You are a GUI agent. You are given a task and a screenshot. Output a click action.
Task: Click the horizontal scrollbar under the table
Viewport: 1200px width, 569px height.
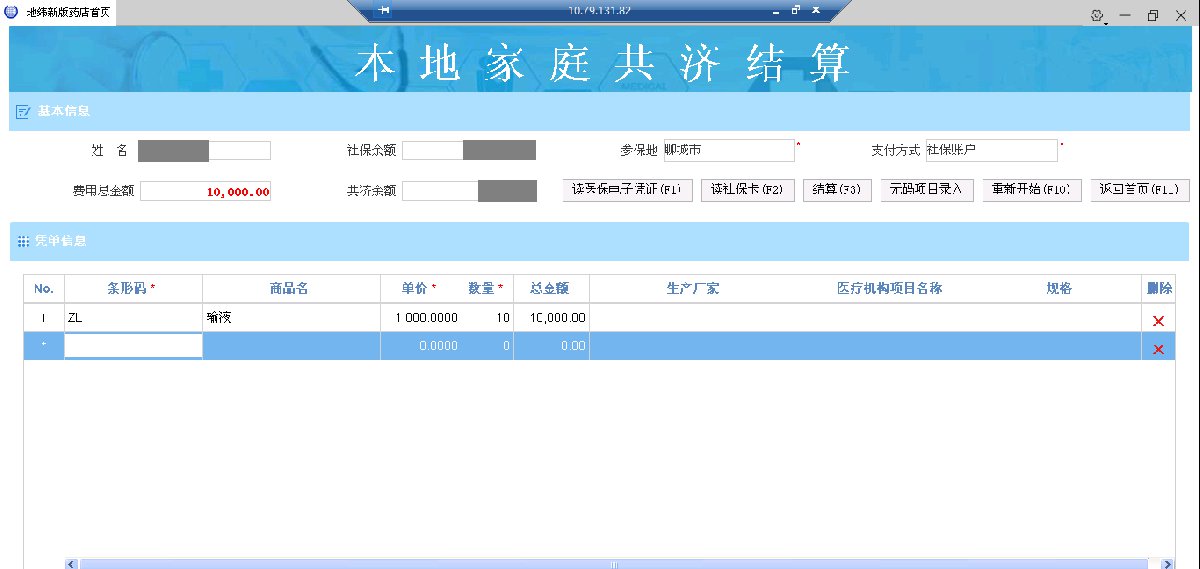click(615, 564)
